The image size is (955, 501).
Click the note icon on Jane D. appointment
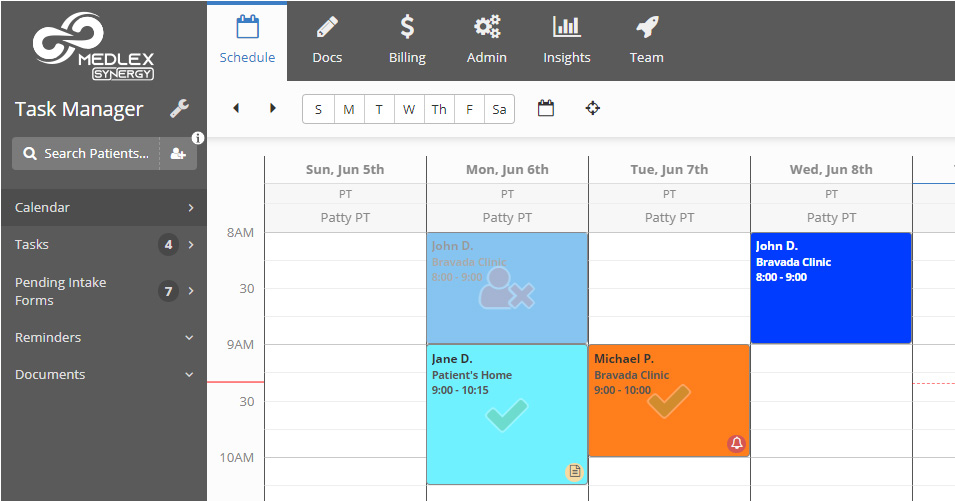574,471
